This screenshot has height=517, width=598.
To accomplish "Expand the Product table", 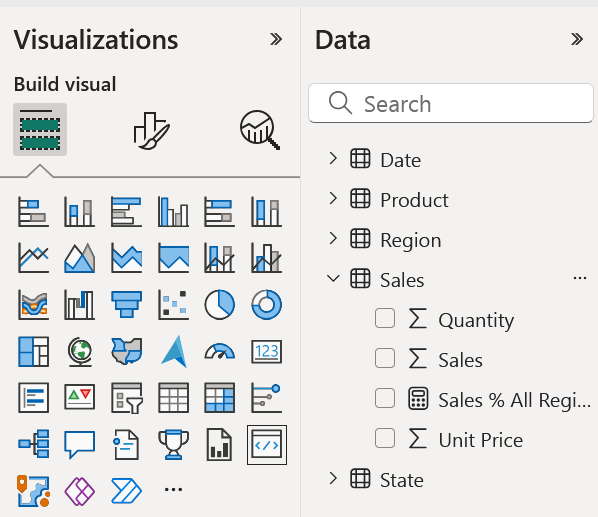I will click(x=333, y=198).
